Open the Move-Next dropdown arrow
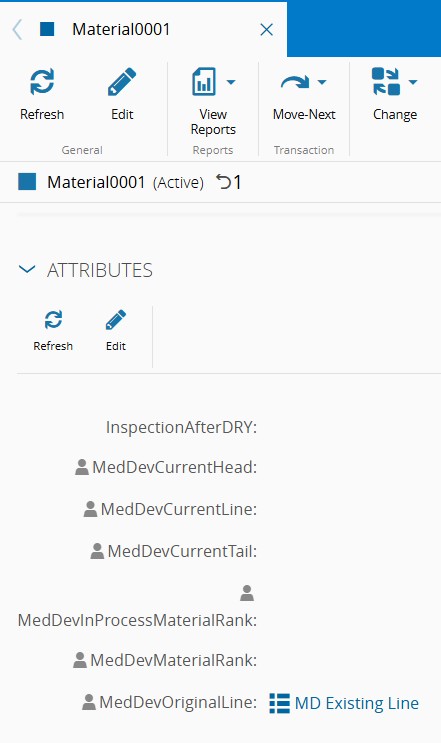This screenshot has height=743, width=441. pos(322,82)
